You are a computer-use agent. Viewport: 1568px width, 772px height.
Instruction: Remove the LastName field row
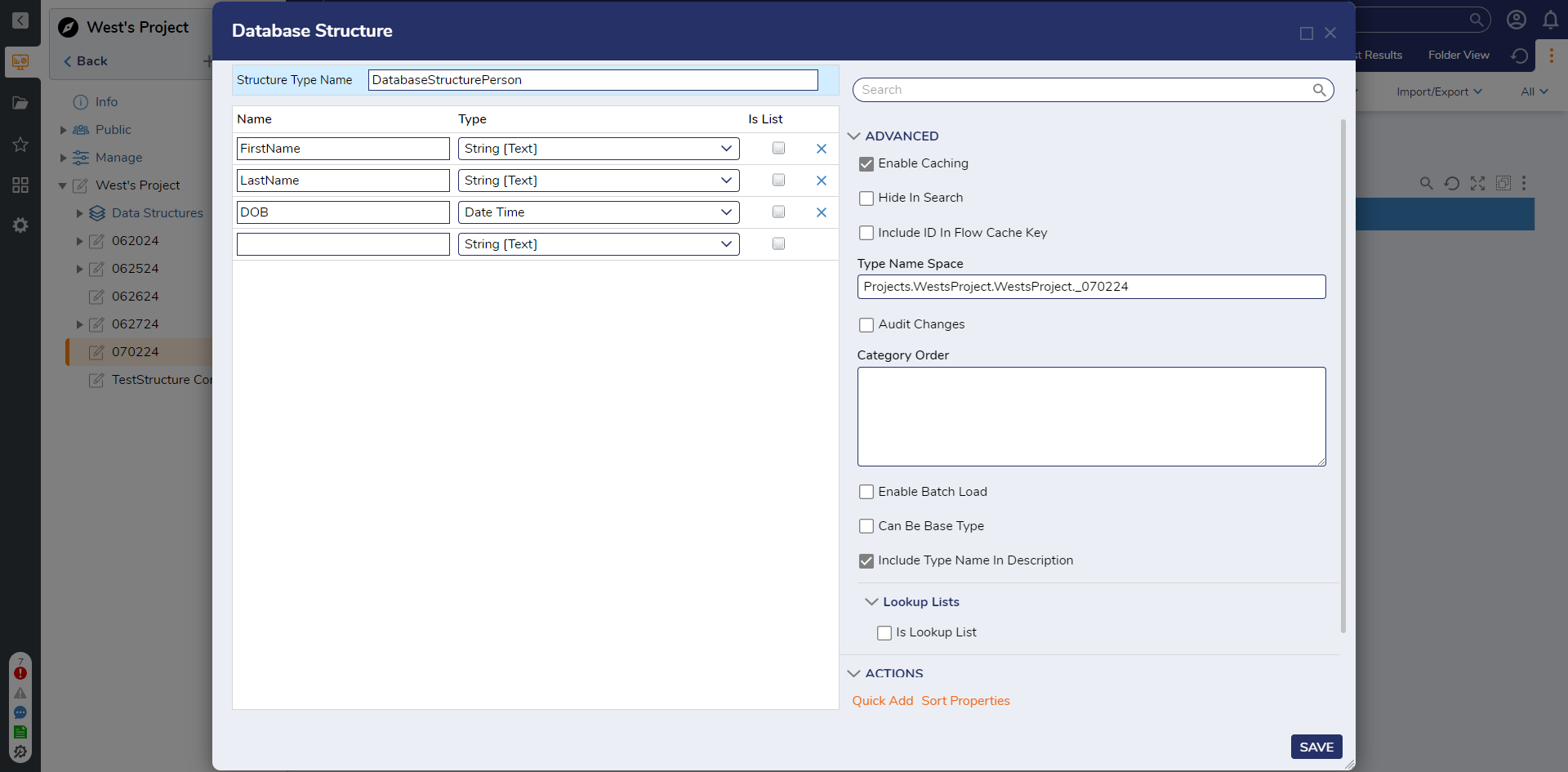822,181
